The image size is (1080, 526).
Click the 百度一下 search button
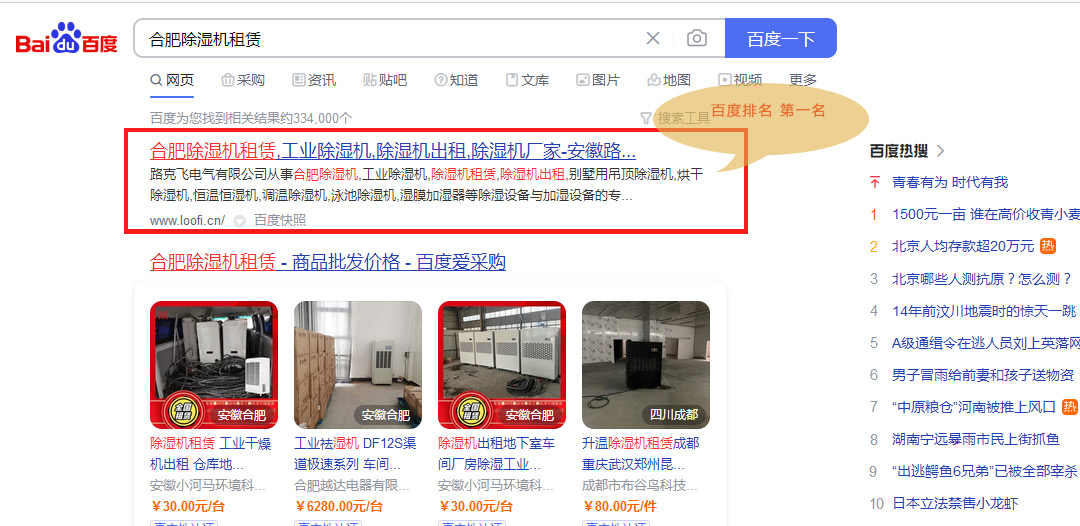point(780,39)
